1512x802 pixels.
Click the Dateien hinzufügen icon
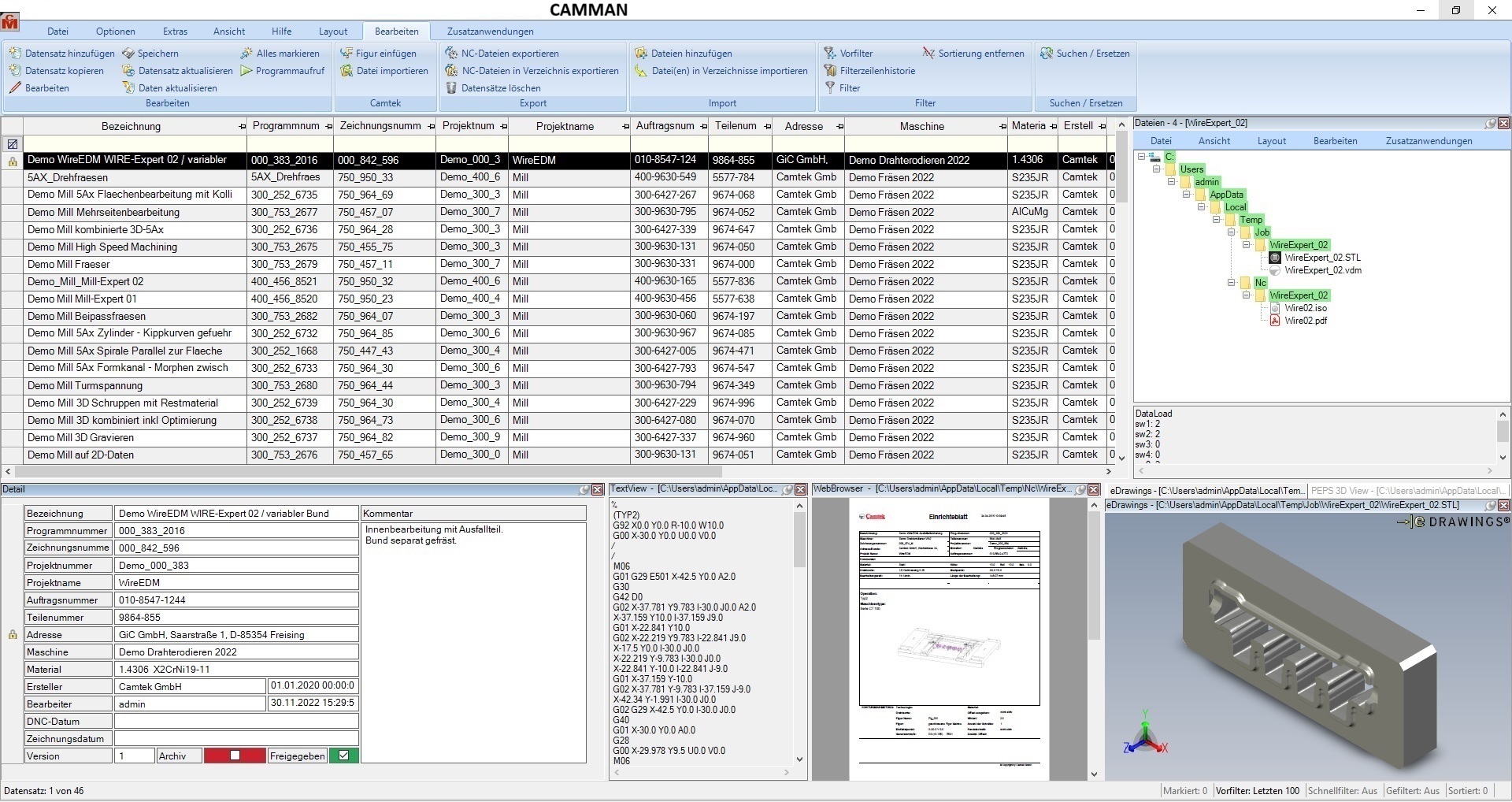point(641,54)
